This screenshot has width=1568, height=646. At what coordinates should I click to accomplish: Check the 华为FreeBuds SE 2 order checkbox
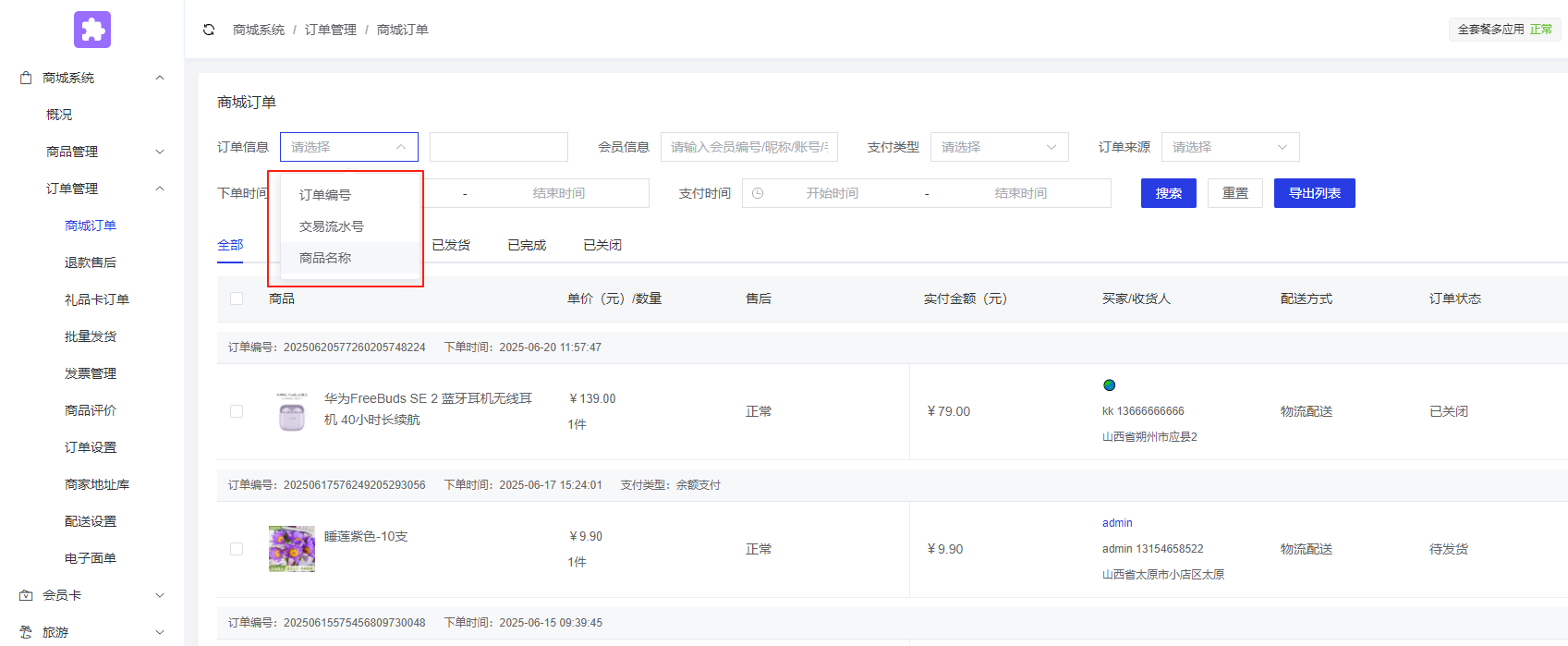pos(237,411)
